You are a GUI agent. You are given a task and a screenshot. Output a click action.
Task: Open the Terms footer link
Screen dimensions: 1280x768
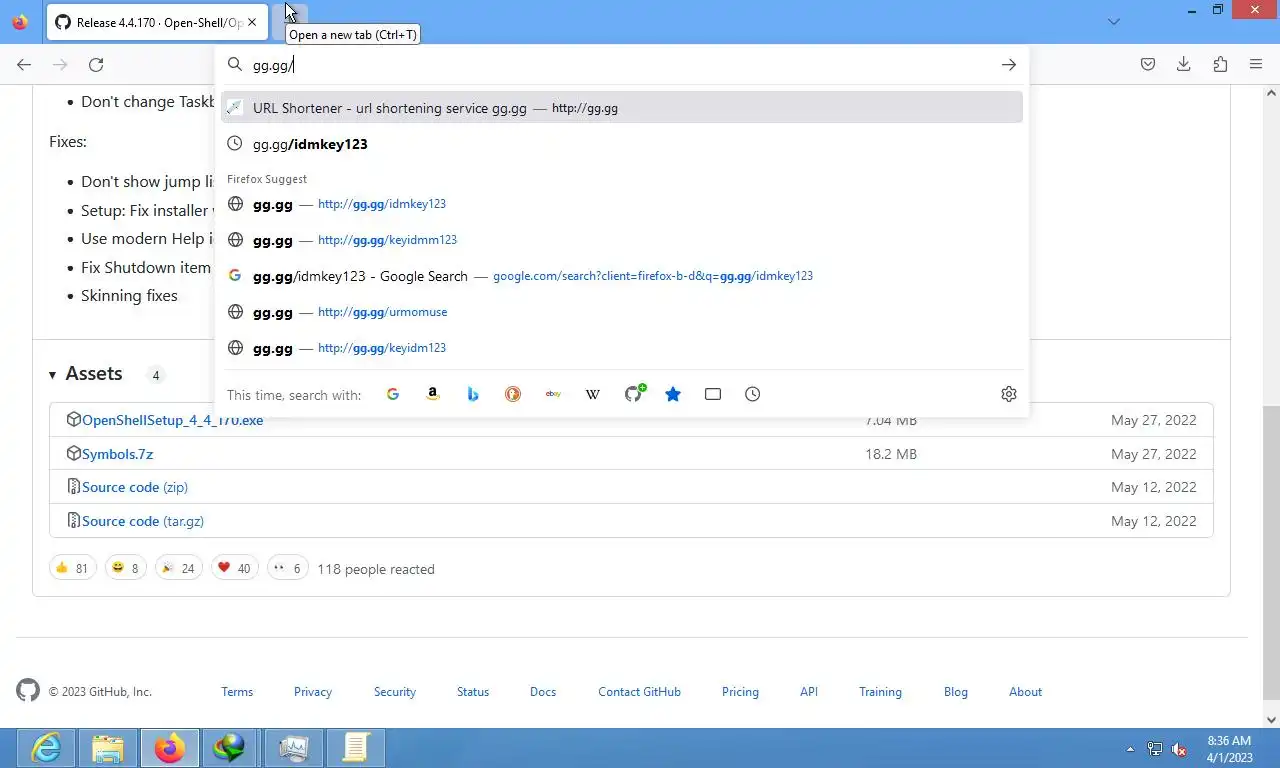237,692
